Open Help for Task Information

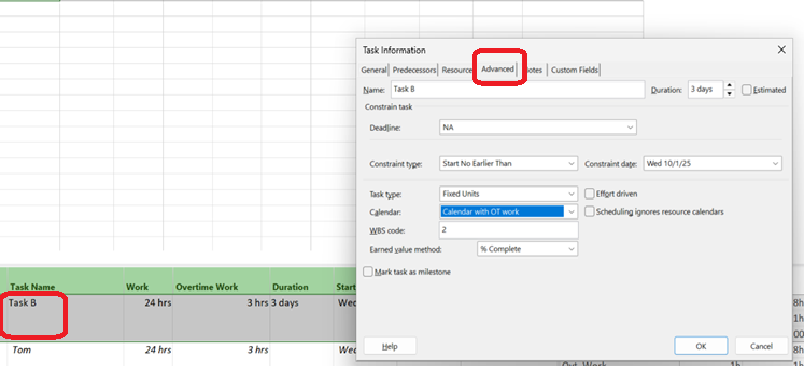(390, 346)
